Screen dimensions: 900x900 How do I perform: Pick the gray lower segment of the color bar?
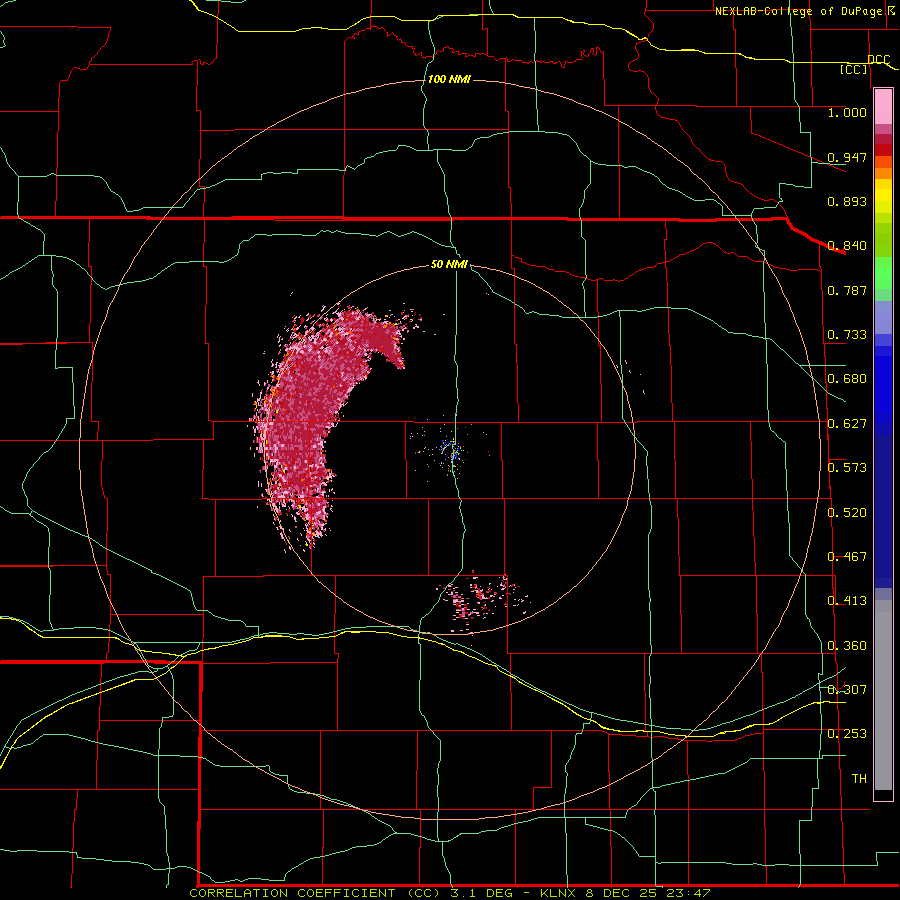tap(883, 695)
